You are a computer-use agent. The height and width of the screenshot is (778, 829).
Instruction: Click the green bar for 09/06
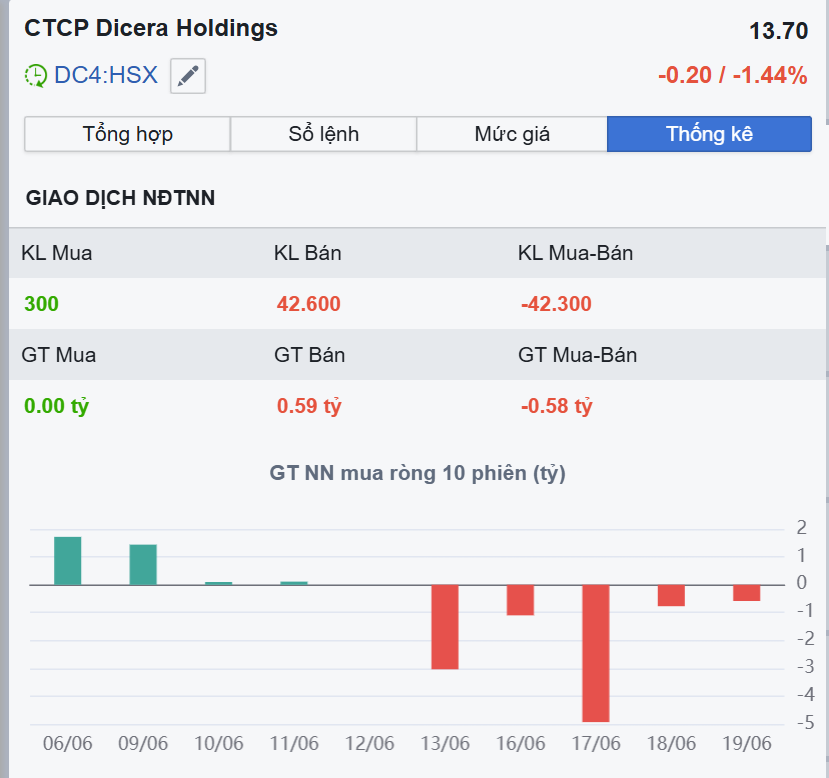pos(143,565)
